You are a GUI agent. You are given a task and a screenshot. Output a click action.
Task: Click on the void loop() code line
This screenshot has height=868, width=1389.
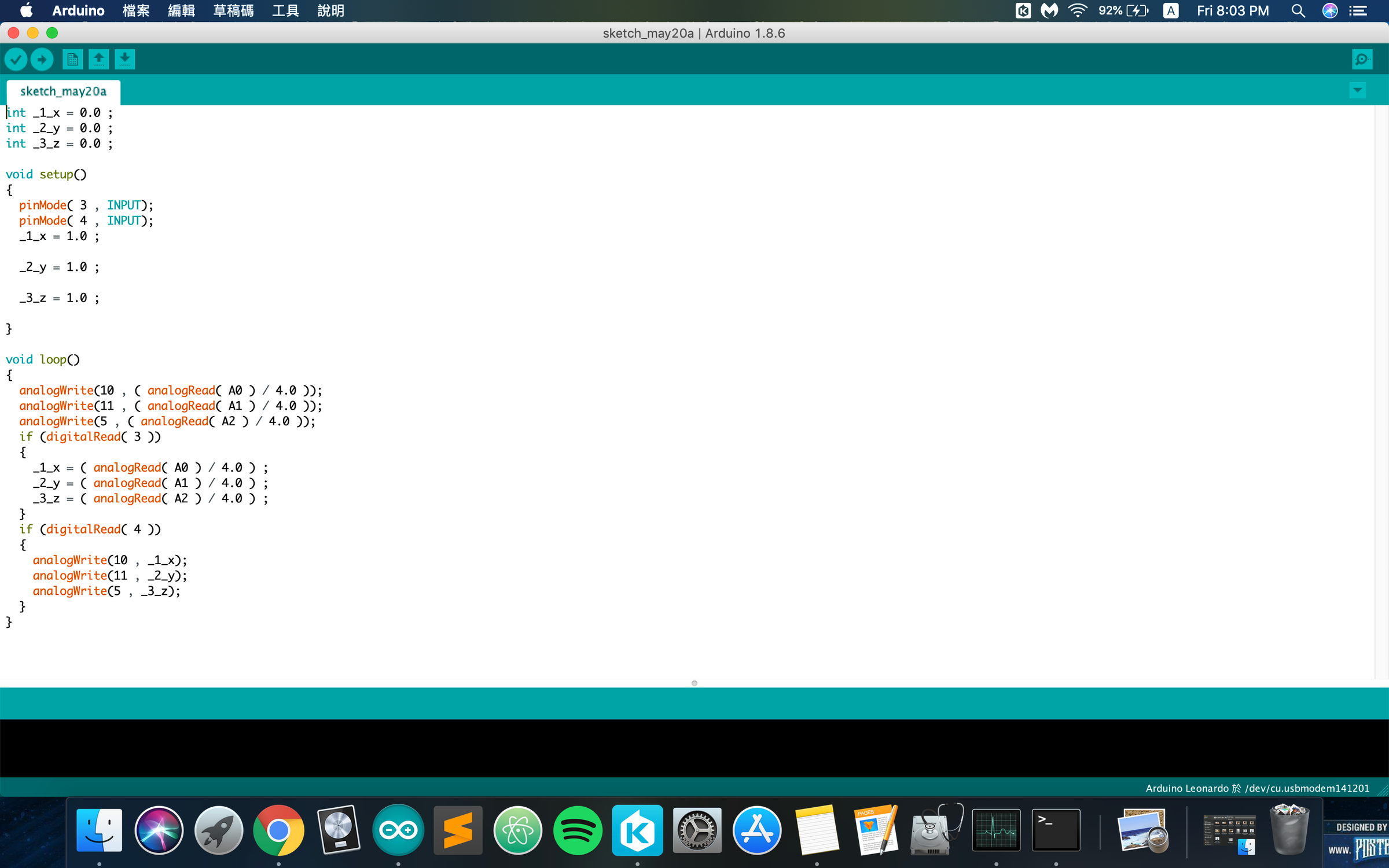click(43, 359)
